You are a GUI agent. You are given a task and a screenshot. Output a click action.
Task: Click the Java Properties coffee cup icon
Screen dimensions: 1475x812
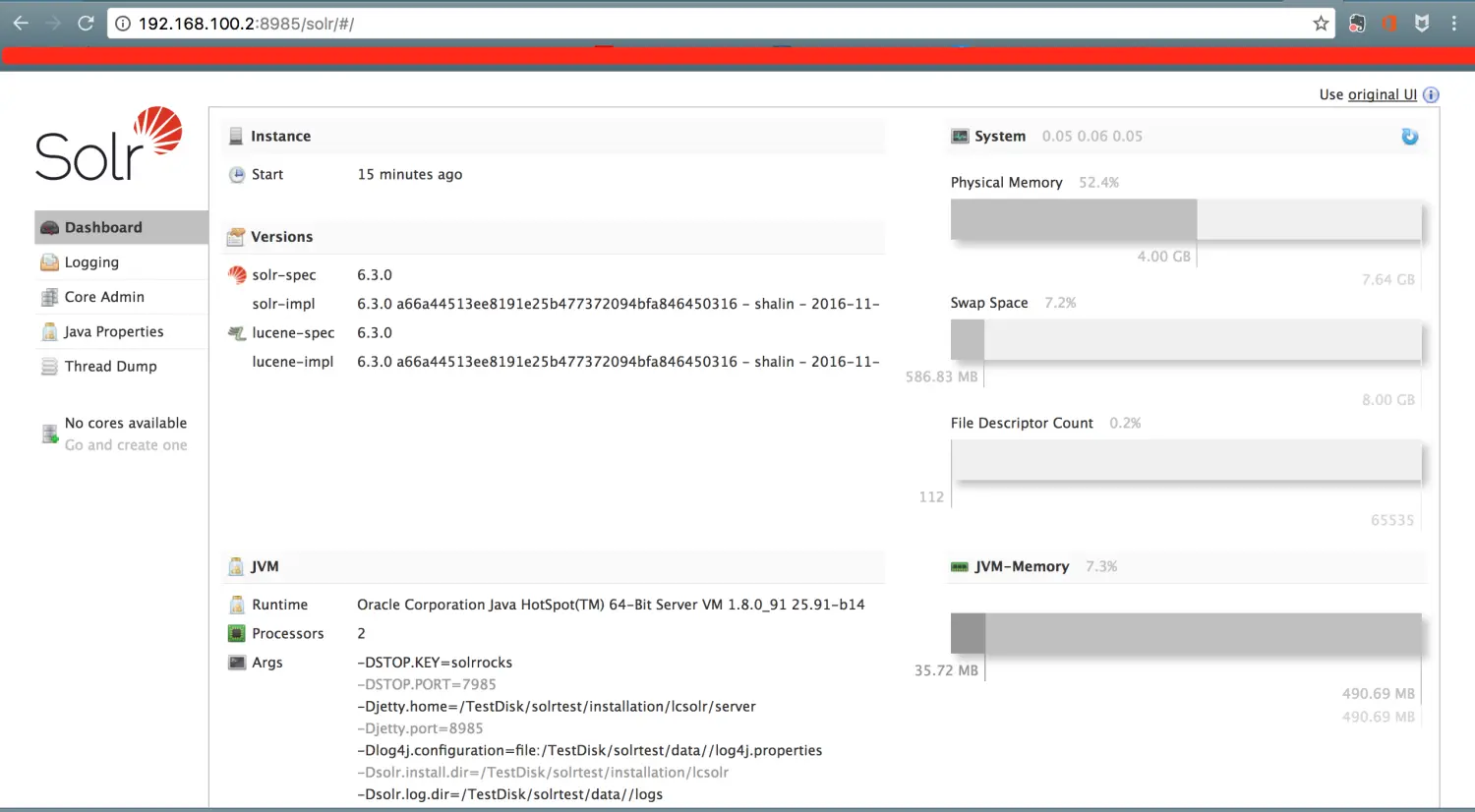tap(49, 331)
